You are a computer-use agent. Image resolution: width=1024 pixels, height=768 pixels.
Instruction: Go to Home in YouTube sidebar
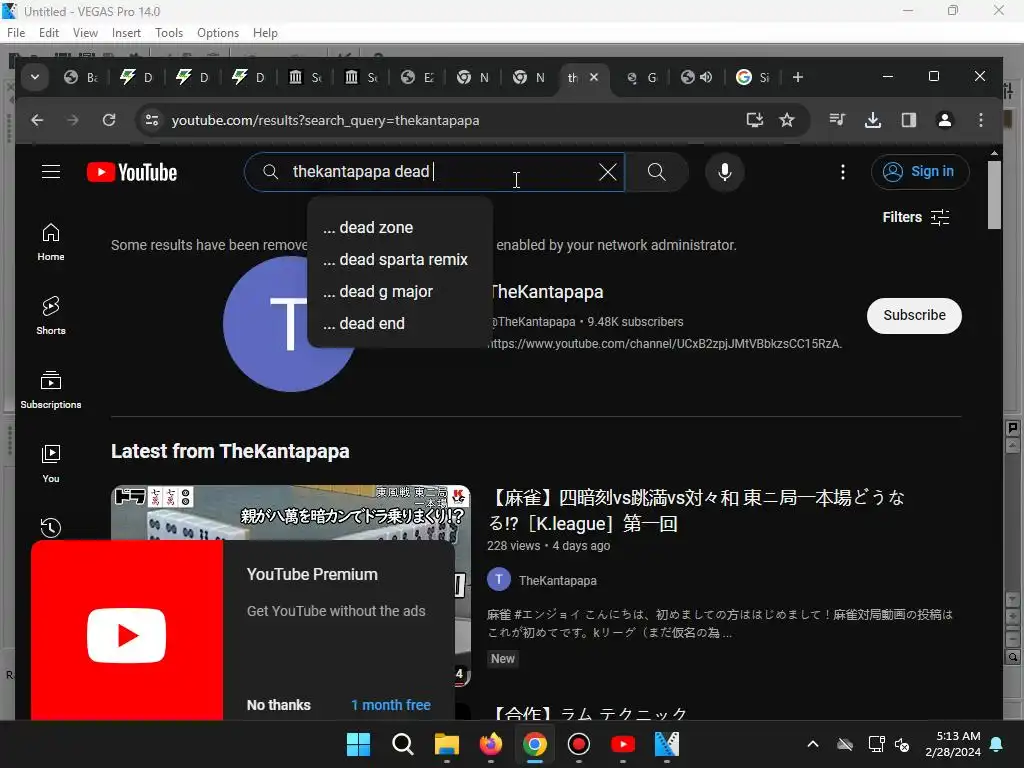click(51, 242)
